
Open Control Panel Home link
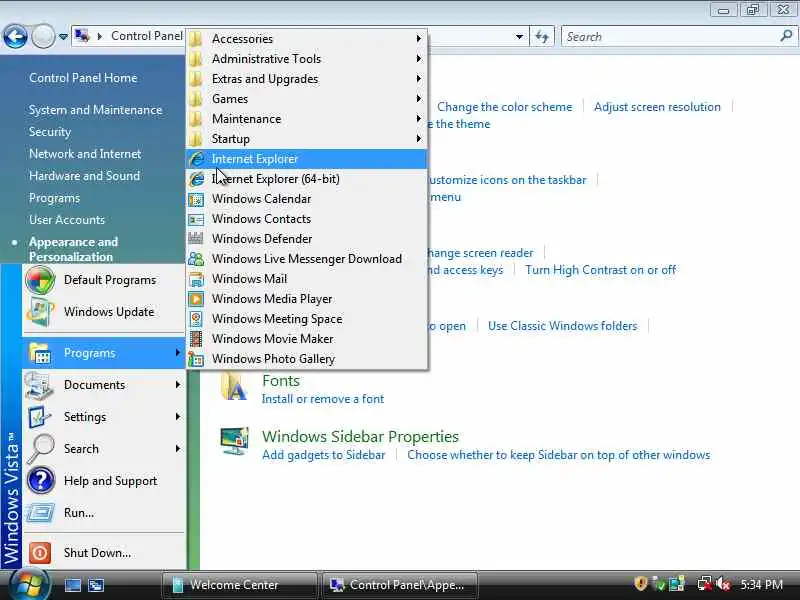[x=83, y=78]
